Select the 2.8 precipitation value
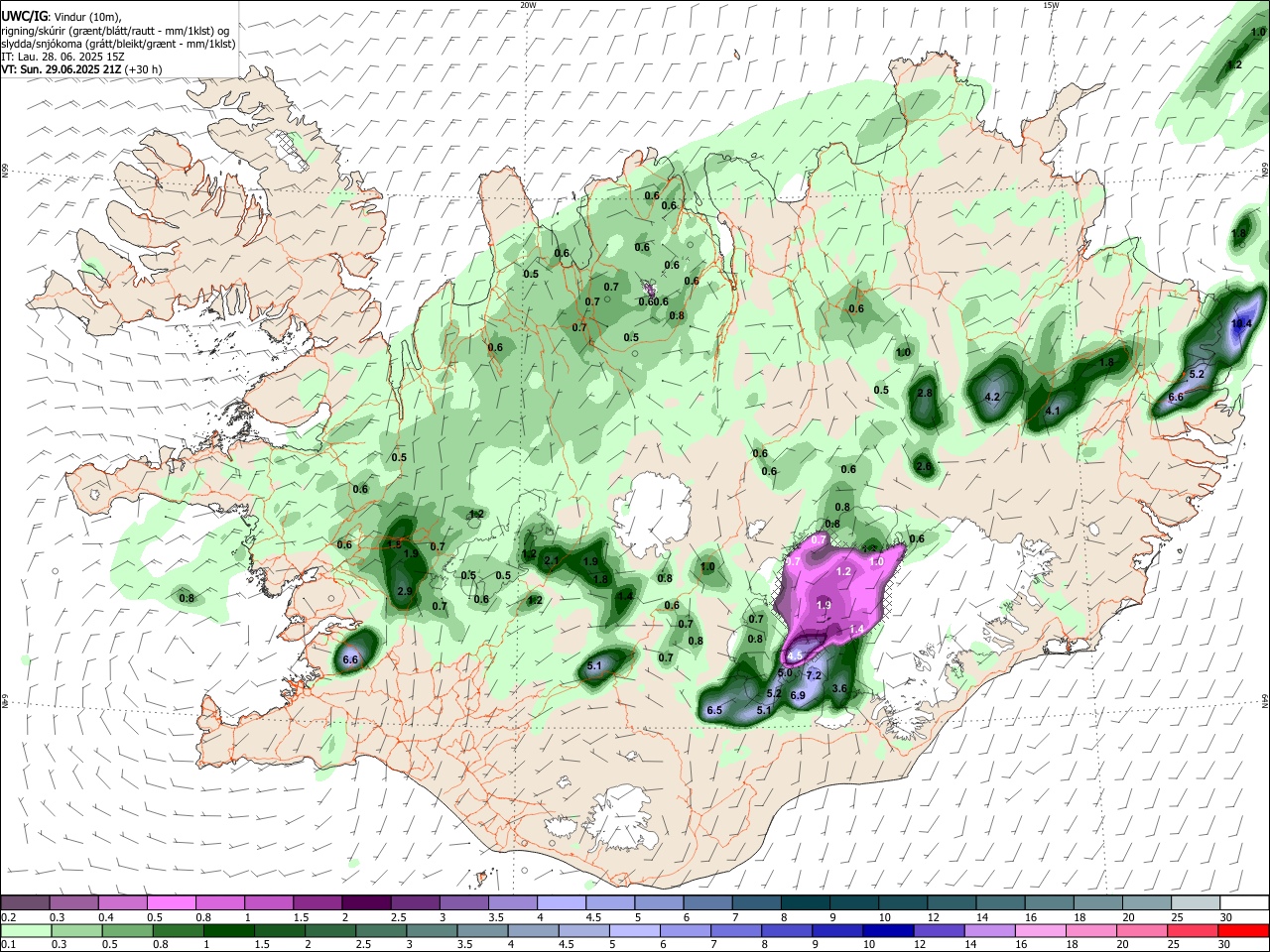This screenshot has height=952, width=1270. (x=925, y=394)
